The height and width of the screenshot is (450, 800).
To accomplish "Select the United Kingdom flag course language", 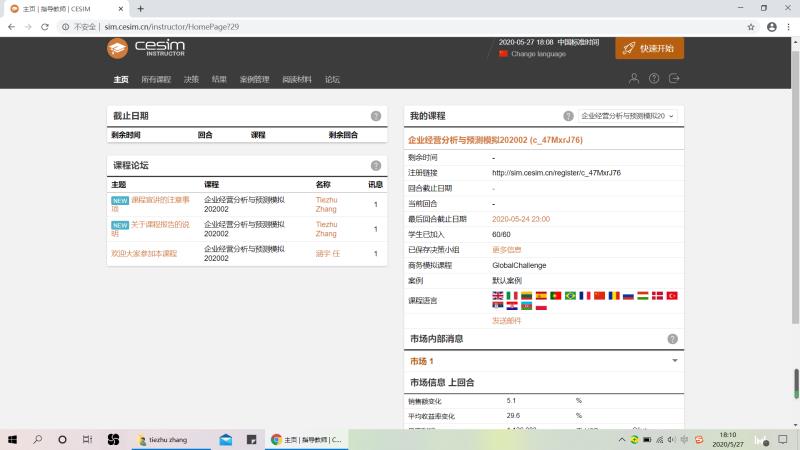I will point(498,296).
